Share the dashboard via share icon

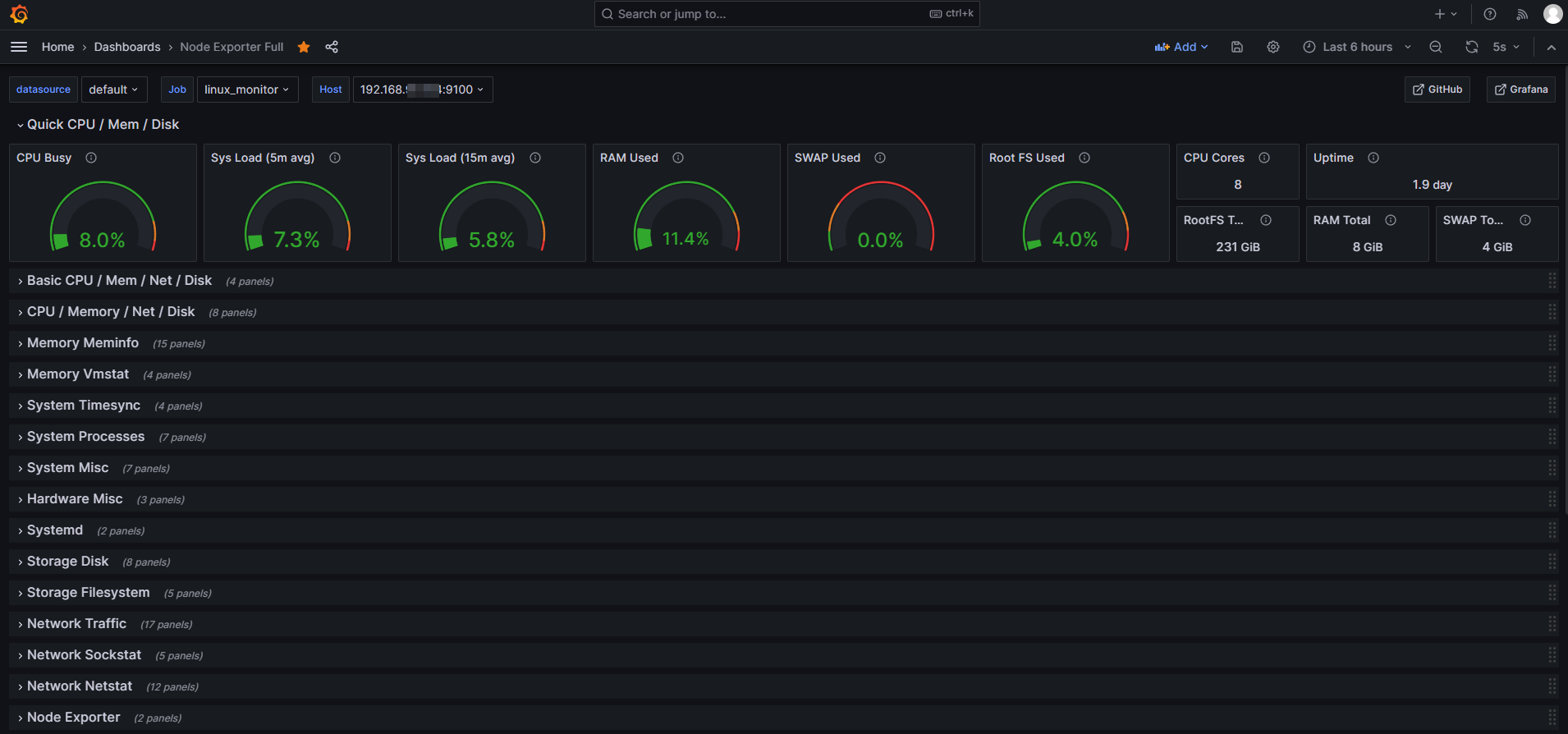[332, 47]
